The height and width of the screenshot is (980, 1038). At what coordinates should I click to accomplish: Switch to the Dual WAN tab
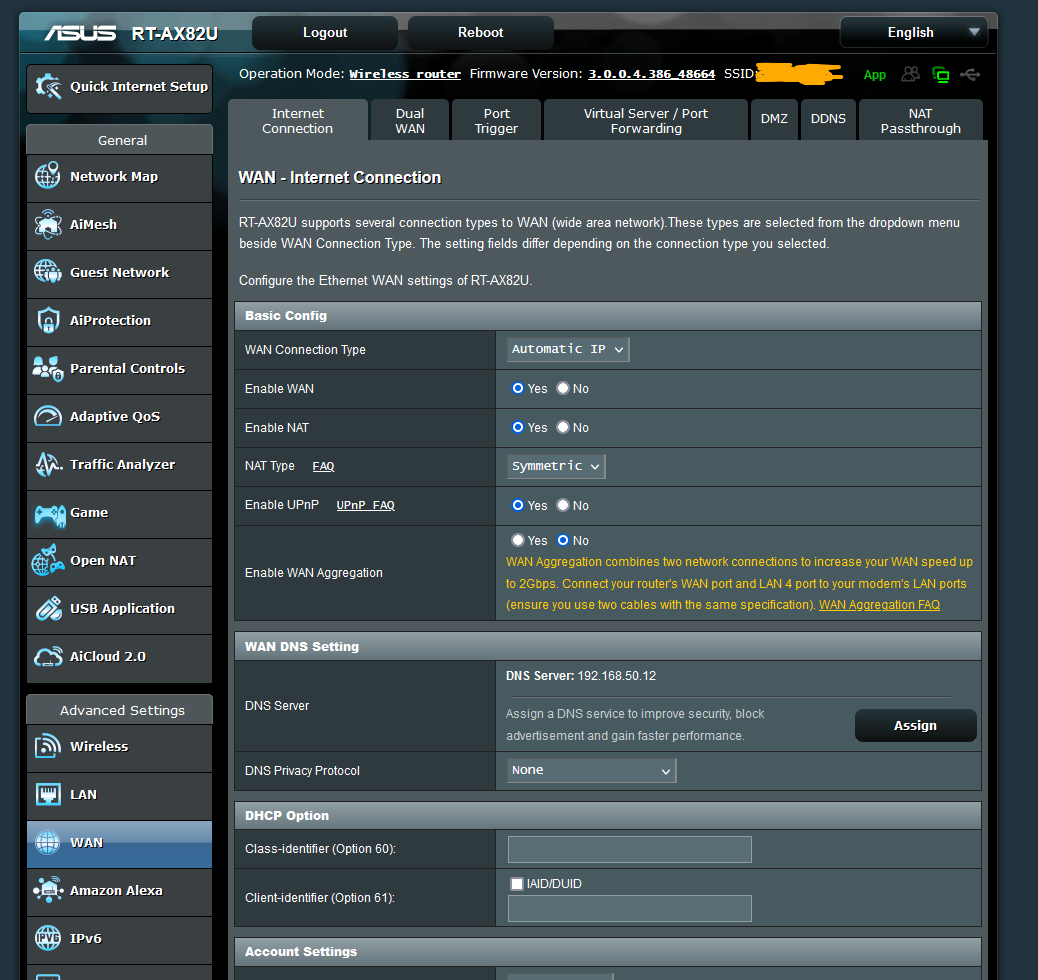[x=410, y=121]
